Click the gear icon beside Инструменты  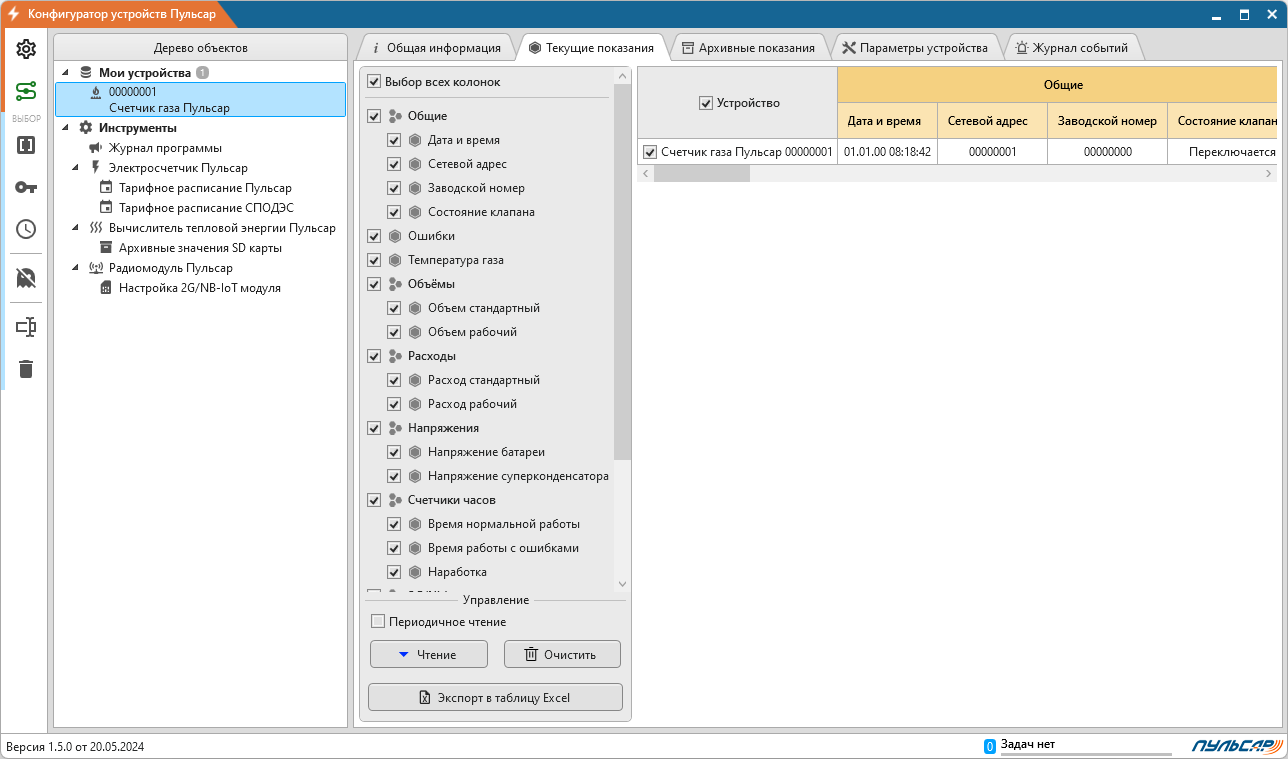pos(86,128)
